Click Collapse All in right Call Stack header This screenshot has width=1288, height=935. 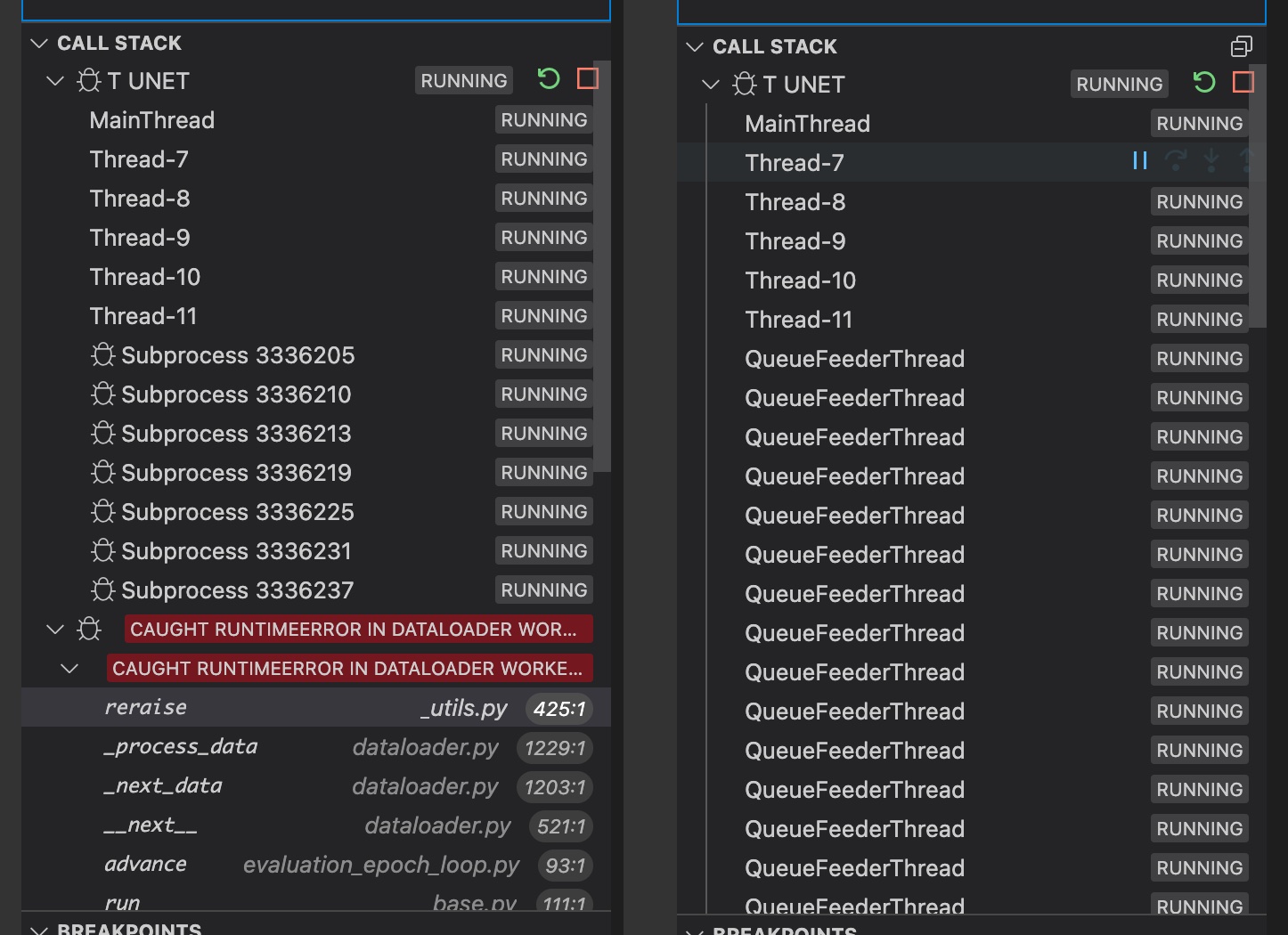1242,45
